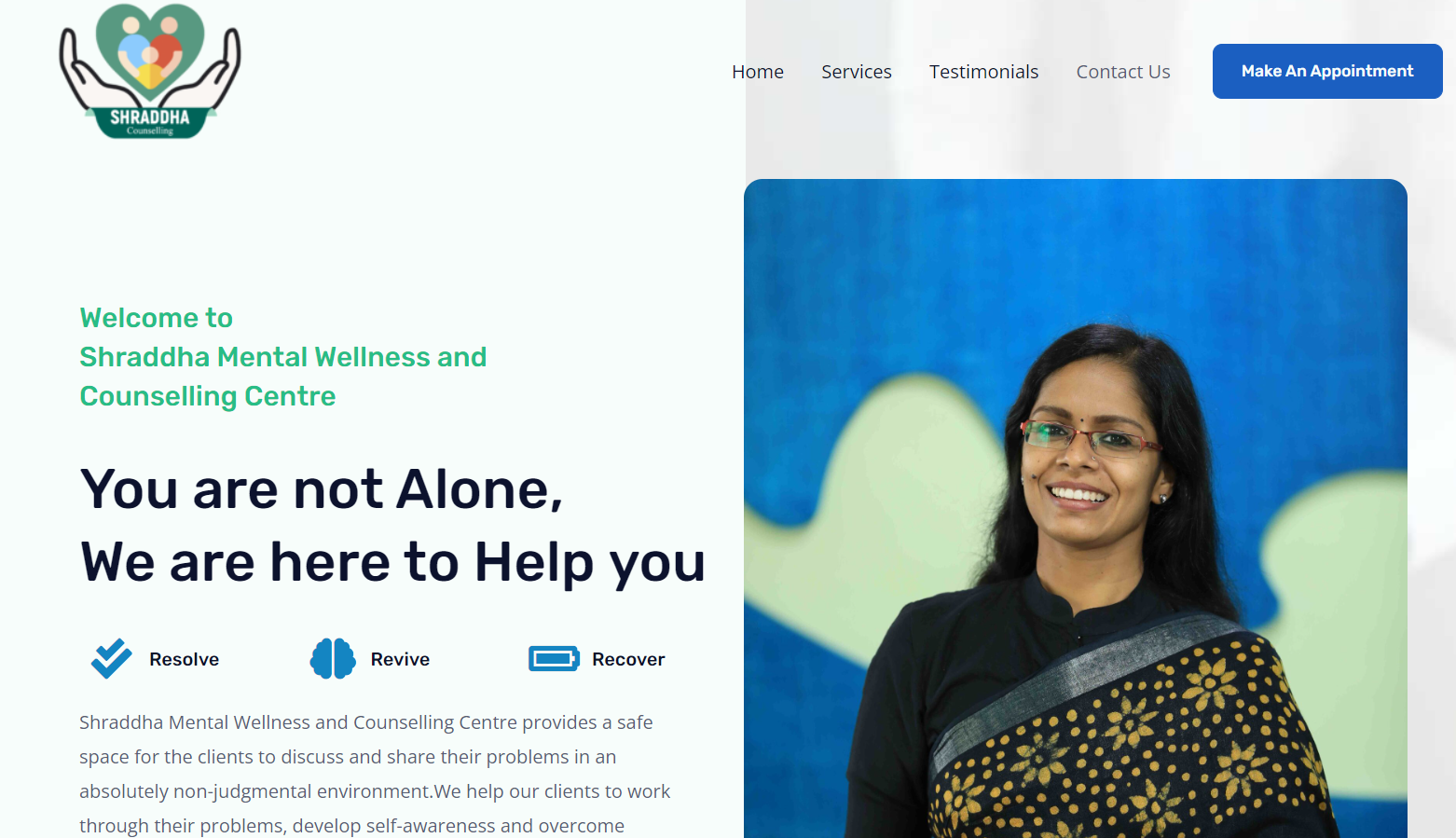Click the "You are not Alone," heading
The height and width of the screenshot is (838, 1456).
coord(323,489)
